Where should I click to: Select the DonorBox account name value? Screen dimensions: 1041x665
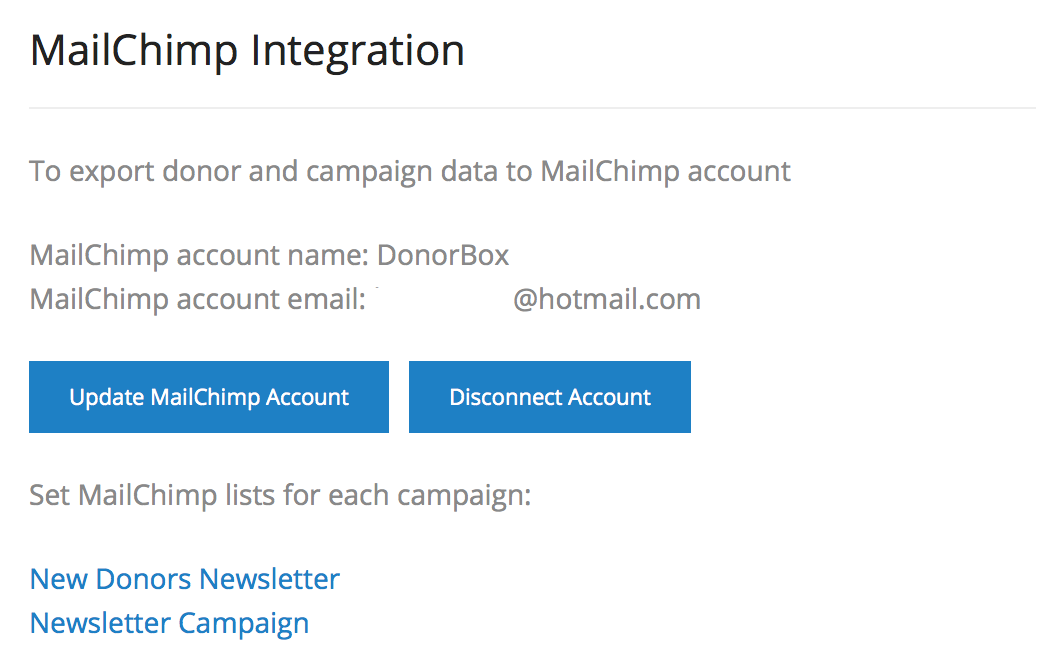coord(443,255)
